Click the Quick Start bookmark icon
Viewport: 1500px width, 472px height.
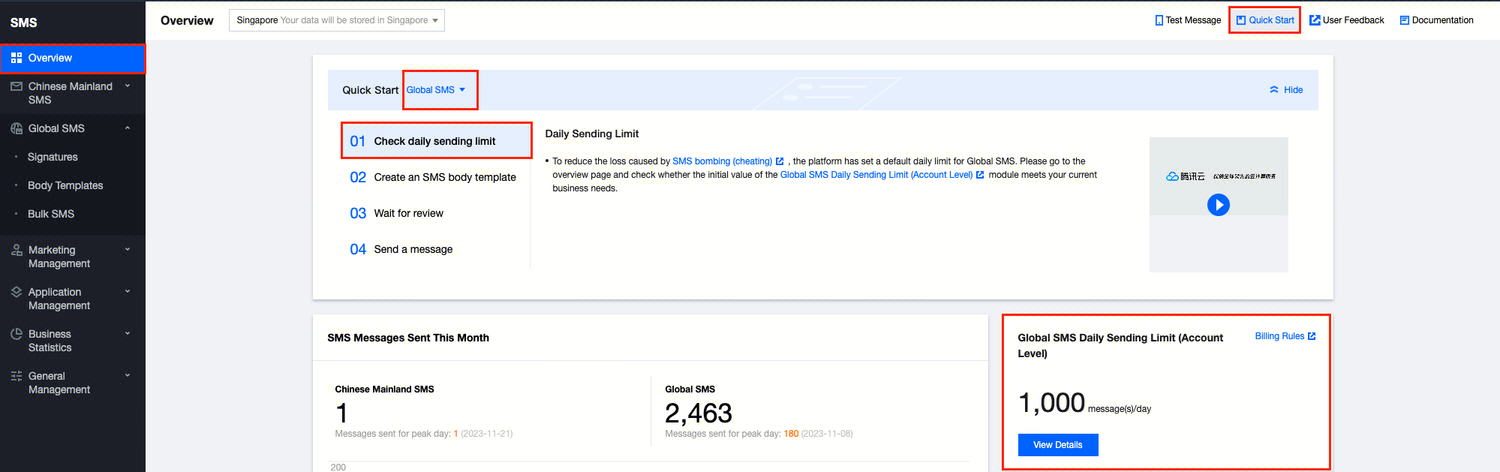[1241, 20]
